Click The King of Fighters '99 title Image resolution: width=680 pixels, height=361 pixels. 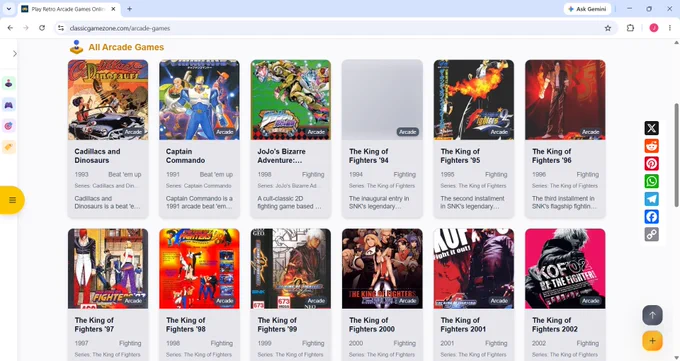pyautogui.click(x=277, y=325)
